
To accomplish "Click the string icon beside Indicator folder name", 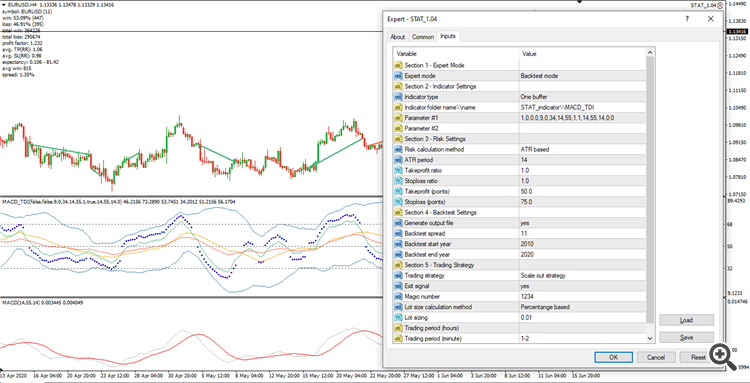I will pos(398,107).
